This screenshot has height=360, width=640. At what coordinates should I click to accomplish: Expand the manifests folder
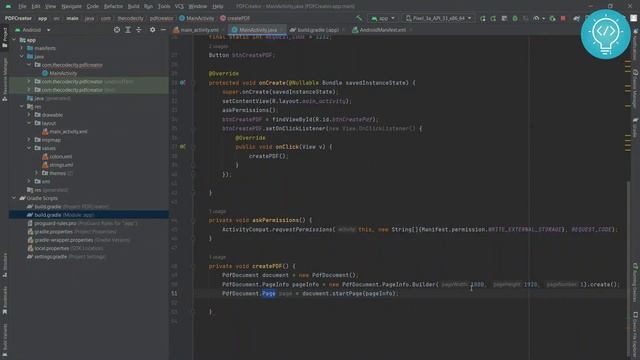22,48
